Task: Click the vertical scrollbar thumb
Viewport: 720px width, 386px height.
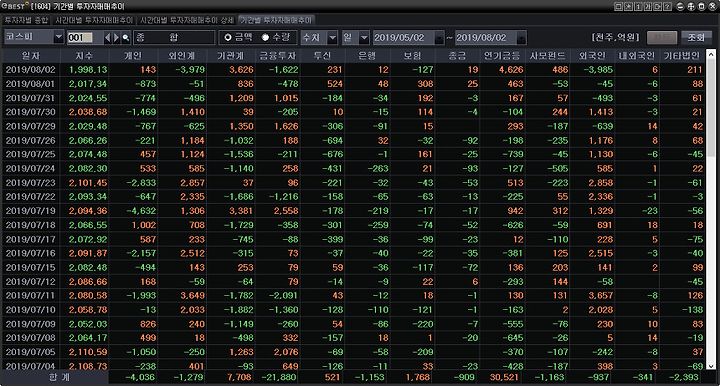Action: click(x=711, y=108)
